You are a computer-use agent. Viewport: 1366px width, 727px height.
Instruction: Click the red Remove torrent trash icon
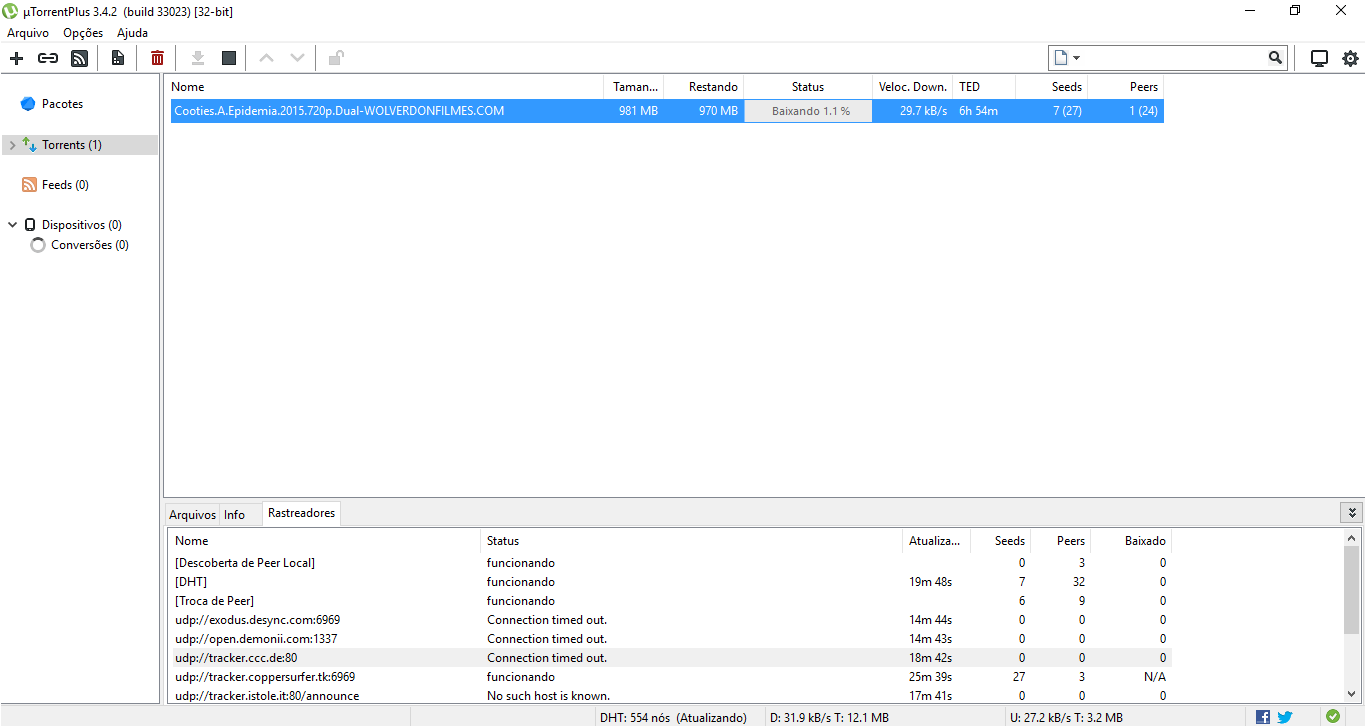(x=157, y=58)
